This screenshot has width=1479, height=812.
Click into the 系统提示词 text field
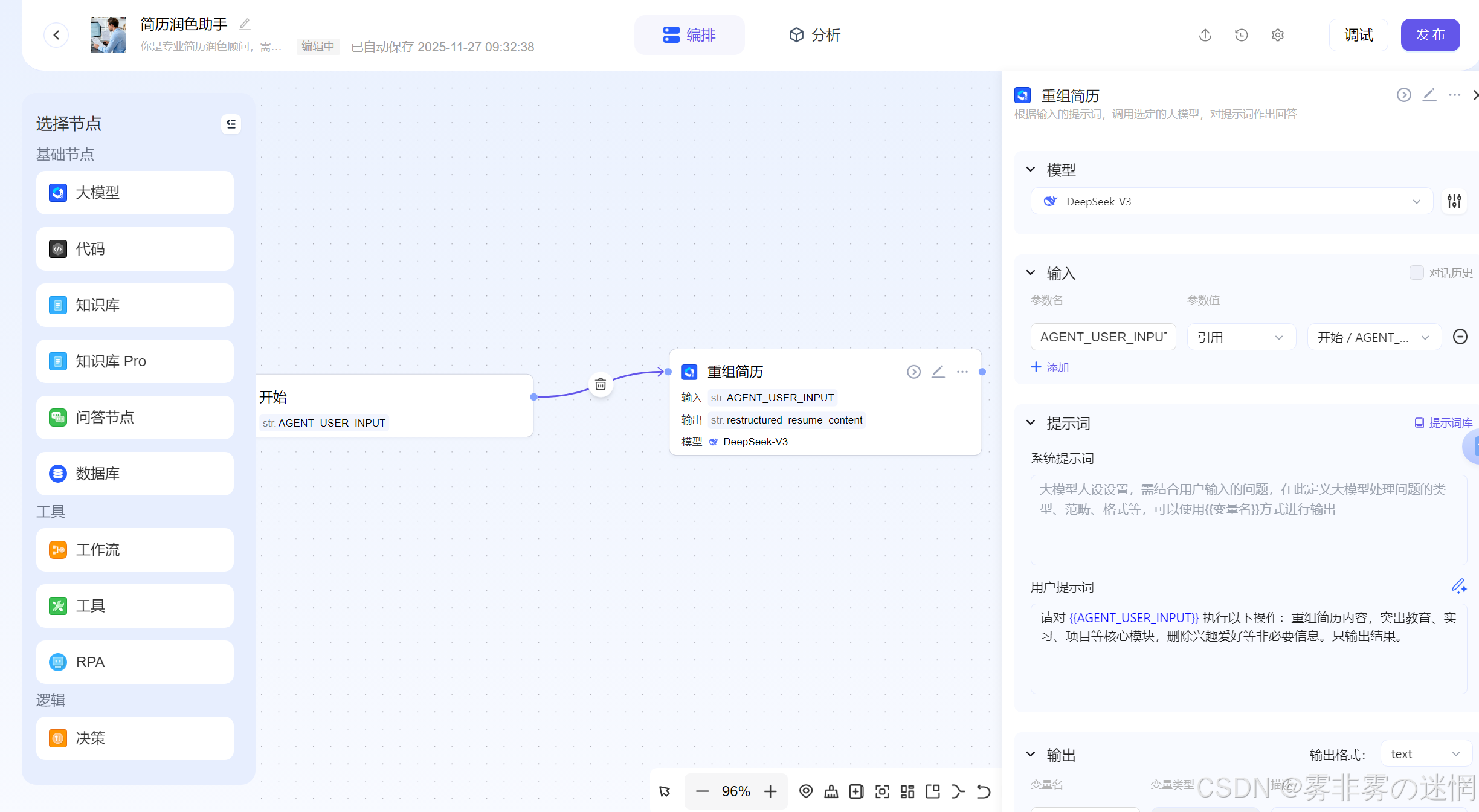pyautogui.click(x=1248, y=520)
